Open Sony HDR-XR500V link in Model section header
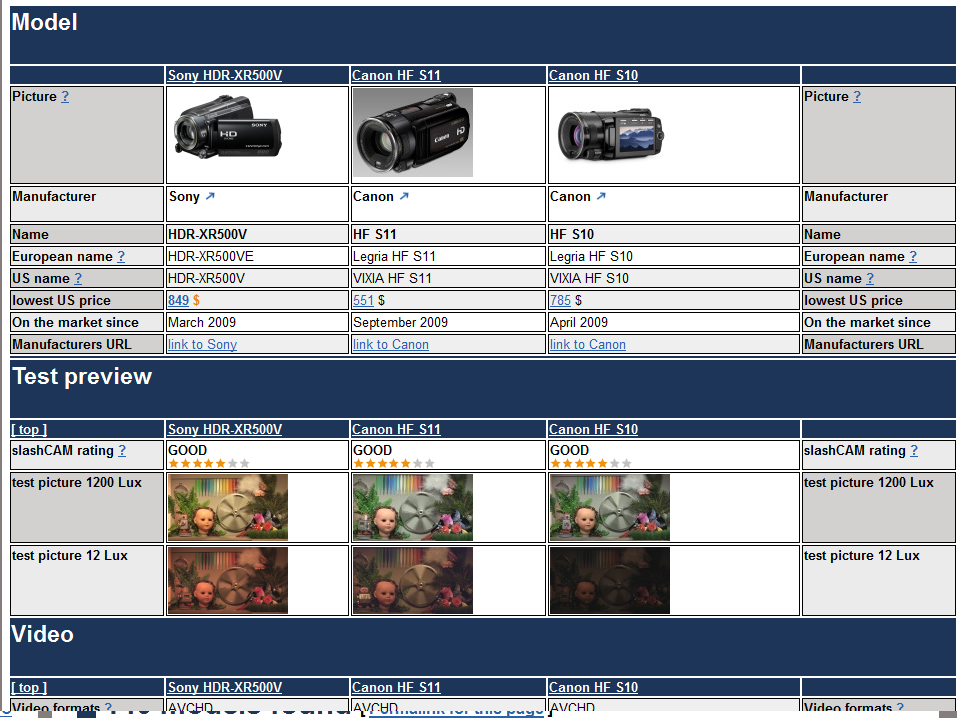The width and height of the screenshot is (957, 718). (x=225, y=75)
